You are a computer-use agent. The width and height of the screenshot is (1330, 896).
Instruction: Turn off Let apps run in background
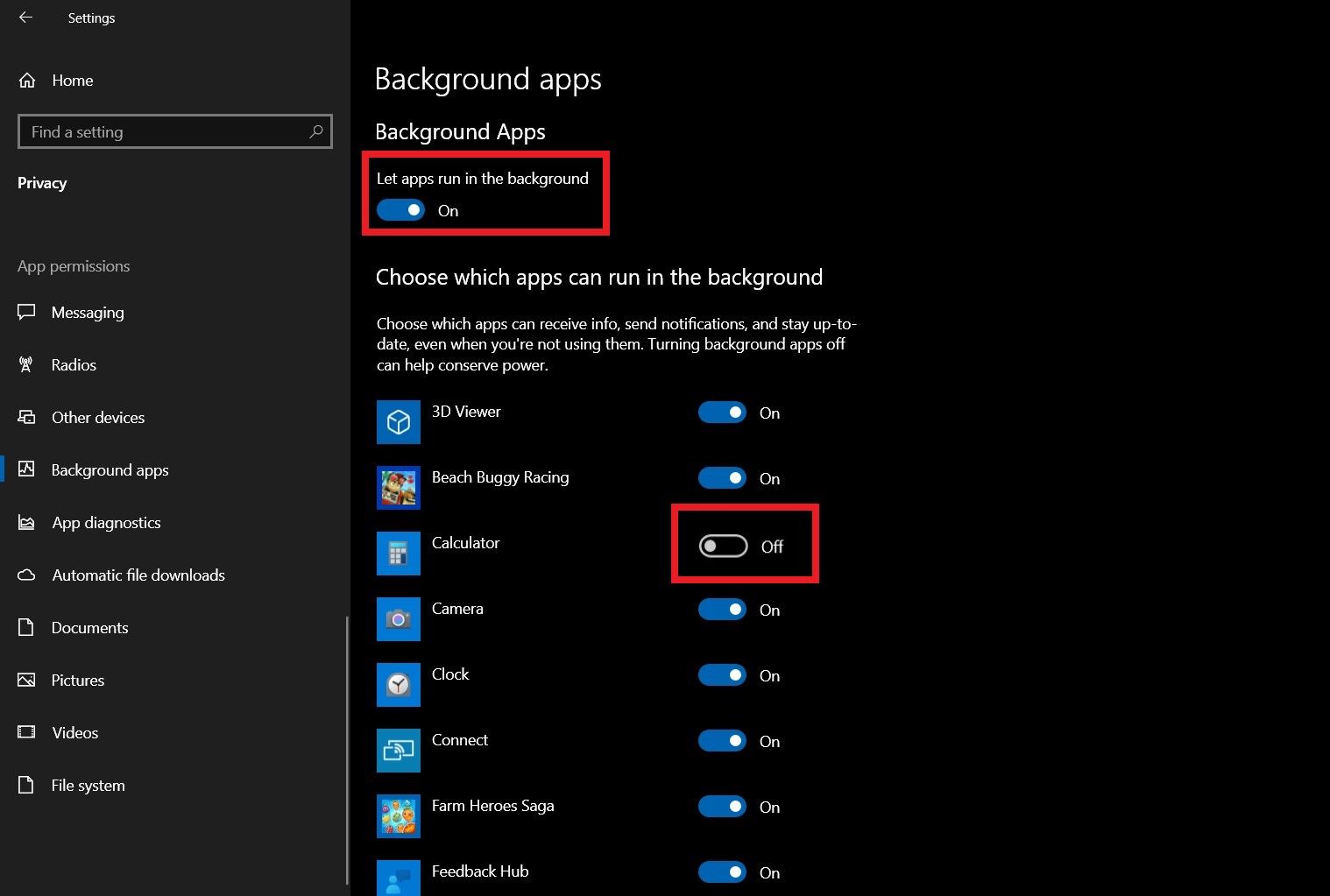[x=400, y=210]
